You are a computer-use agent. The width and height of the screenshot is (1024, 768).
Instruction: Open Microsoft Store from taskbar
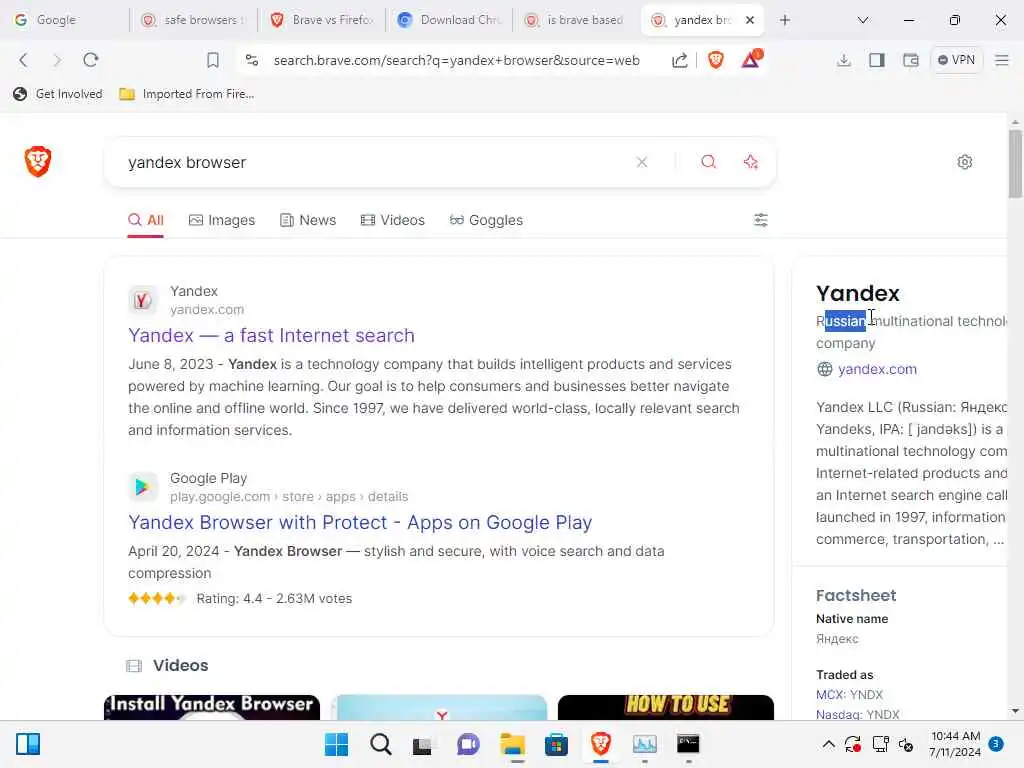coord(556,744)
